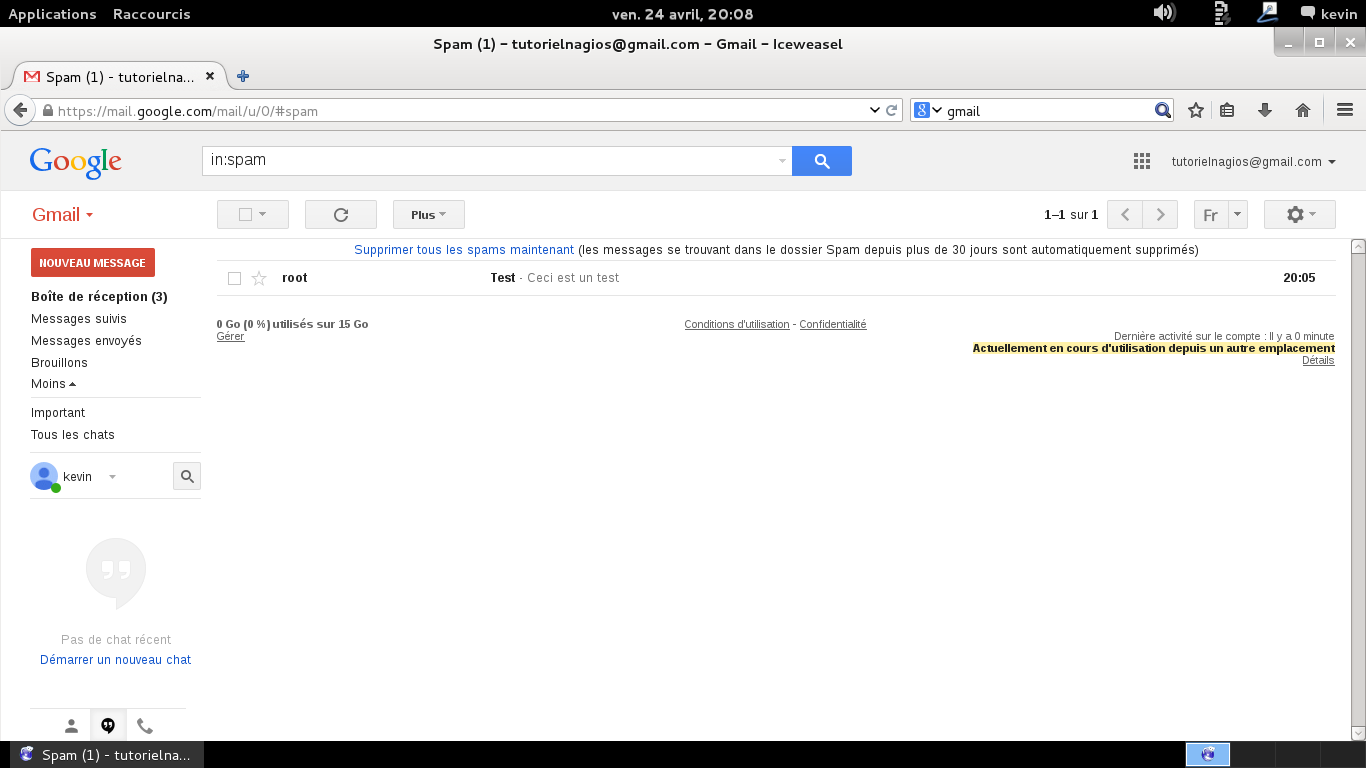The width and height of the screenshot is (1366, 768).
Task: Click the Spam taskbar window entry
Action: pyautogui.click(x=107, y=755)
